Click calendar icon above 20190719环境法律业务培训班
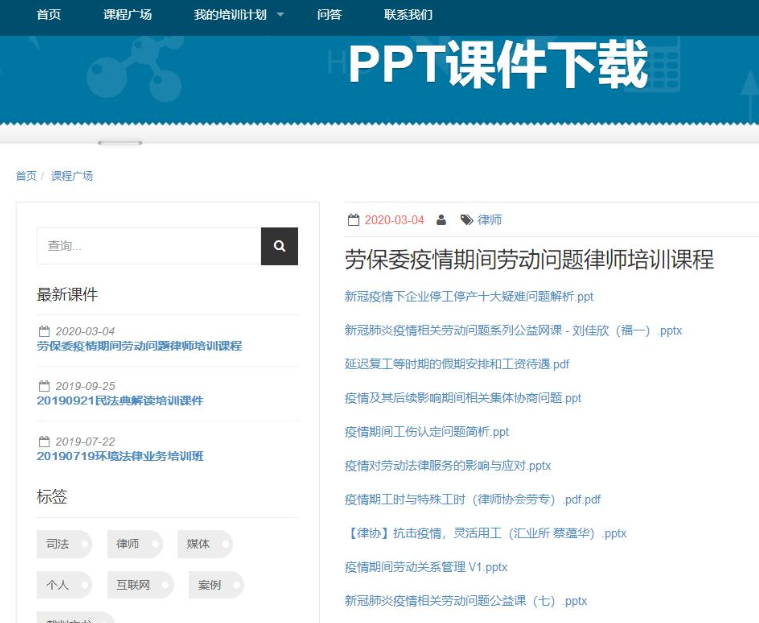Image resolution: width=759 pixels, height=623 pixels. click(x=44, y=441)
